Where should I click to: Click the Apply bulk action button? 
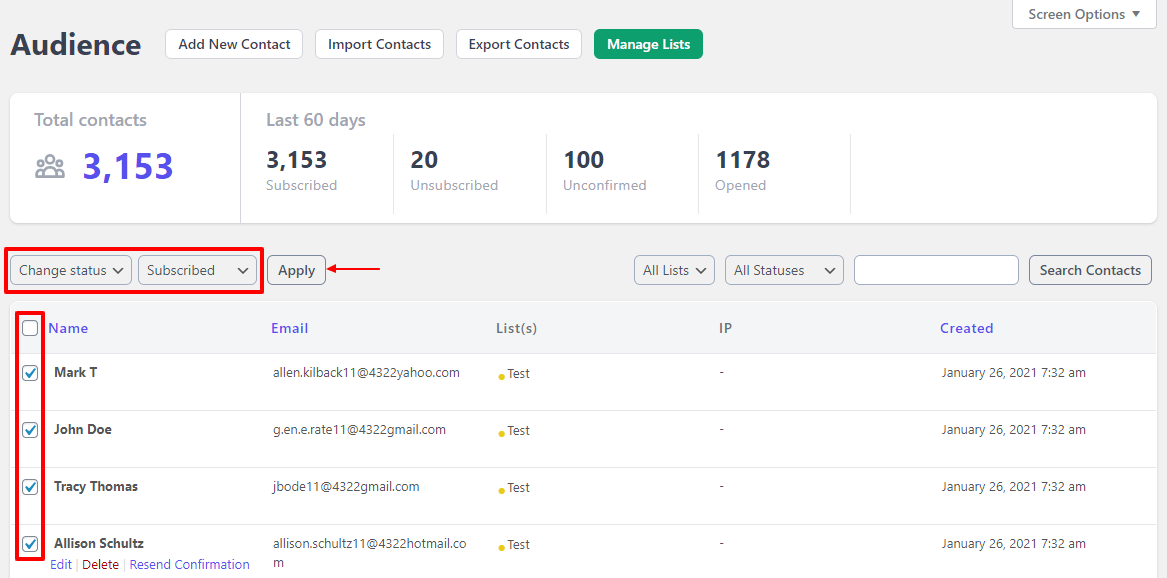click(x=296, y=270)
